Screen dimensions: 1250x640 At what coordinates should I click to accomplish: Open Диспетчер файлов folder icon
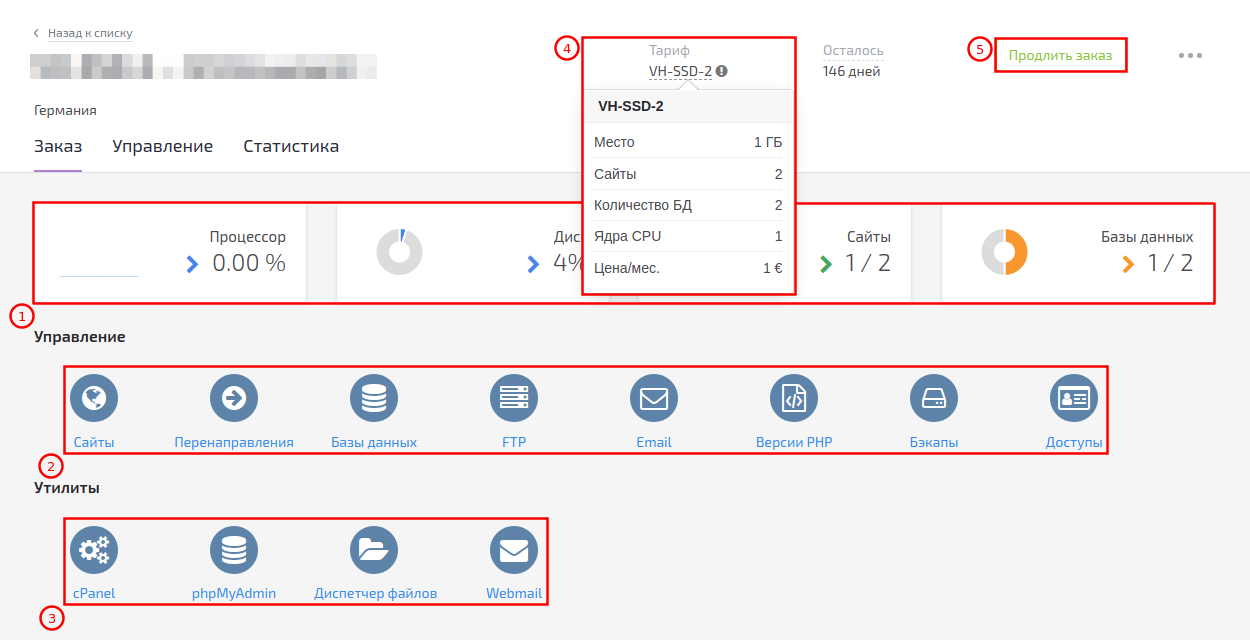pyautogui.click(x=374, y=549)
